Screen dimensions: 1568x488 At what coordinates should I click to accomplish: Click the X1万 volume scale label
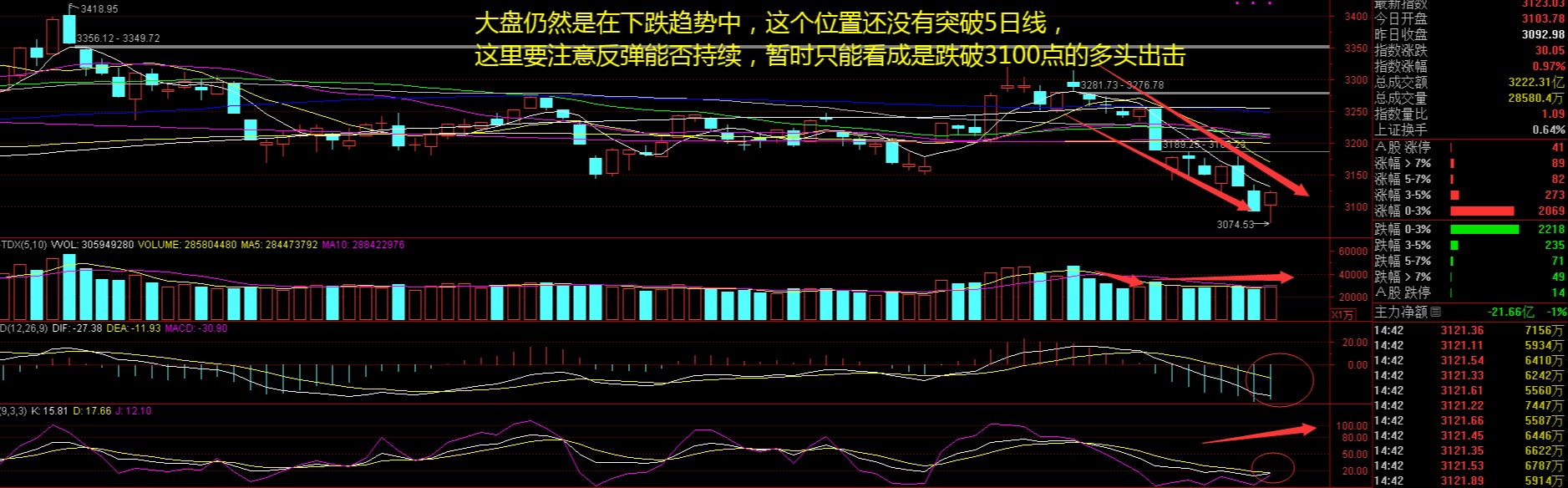pyautogui.click(x=1343, y=314)
